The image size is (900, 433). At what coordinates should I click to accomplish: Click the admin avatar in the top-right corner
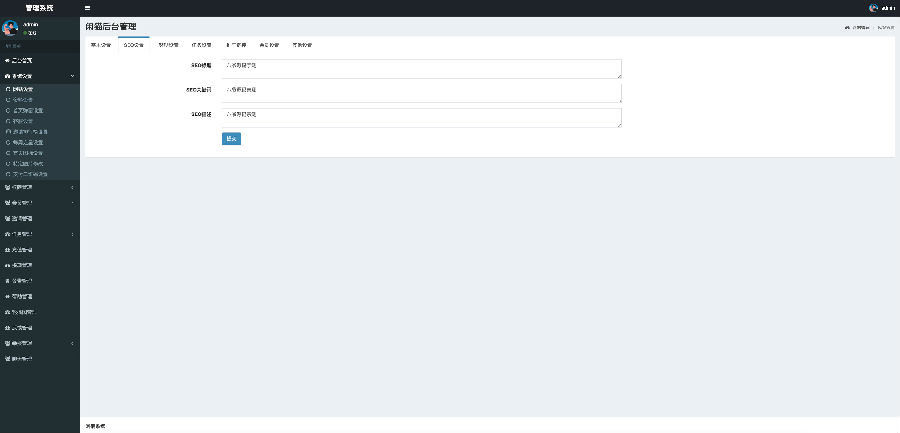tap(874, 8)
